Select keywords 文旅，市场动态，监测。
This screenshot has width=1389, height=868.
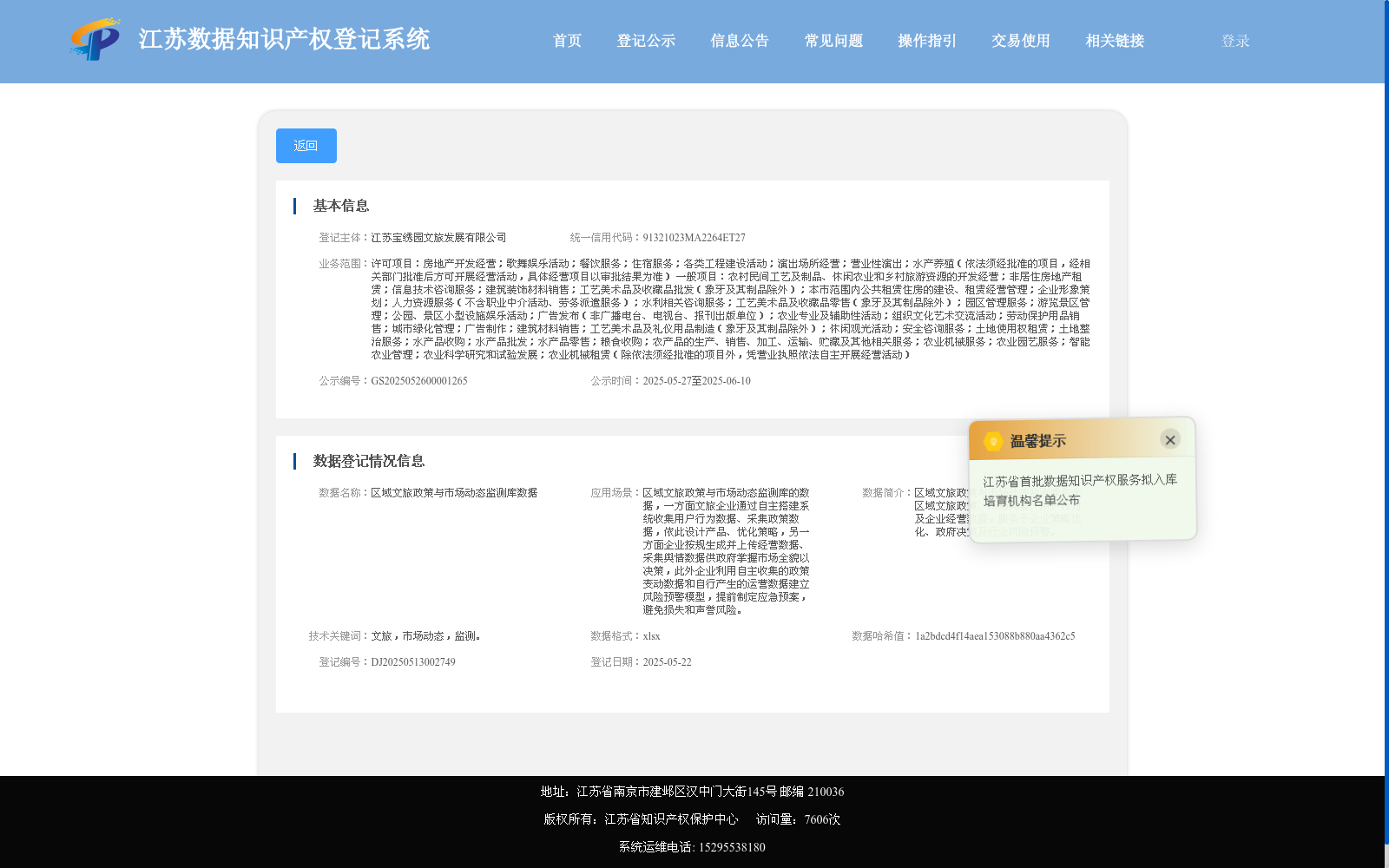426,636
